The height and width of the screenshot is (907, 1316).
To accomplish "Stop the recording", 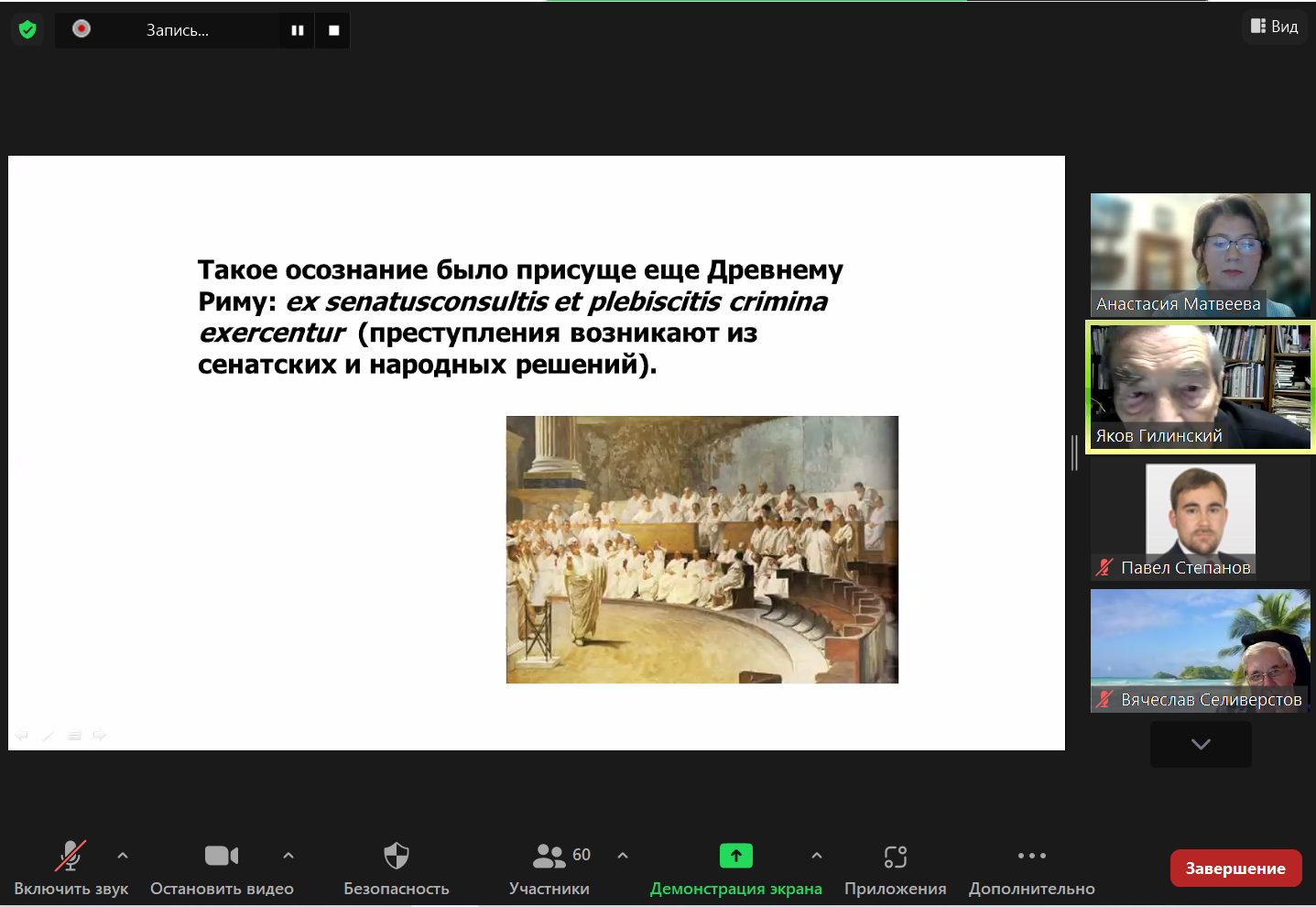I will pyautogui.click(x=333, y=30).
